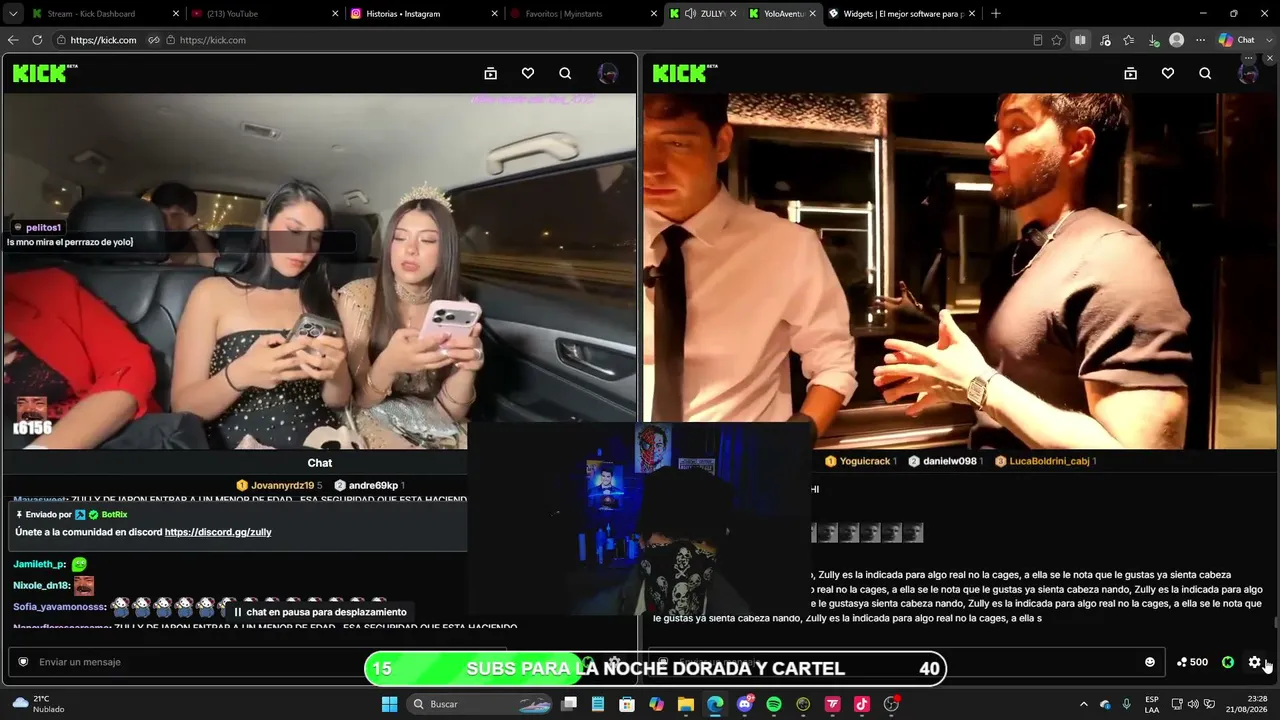Close the Stream - Kick Dashboard tab
The image size is (1280, 720).
176,14
